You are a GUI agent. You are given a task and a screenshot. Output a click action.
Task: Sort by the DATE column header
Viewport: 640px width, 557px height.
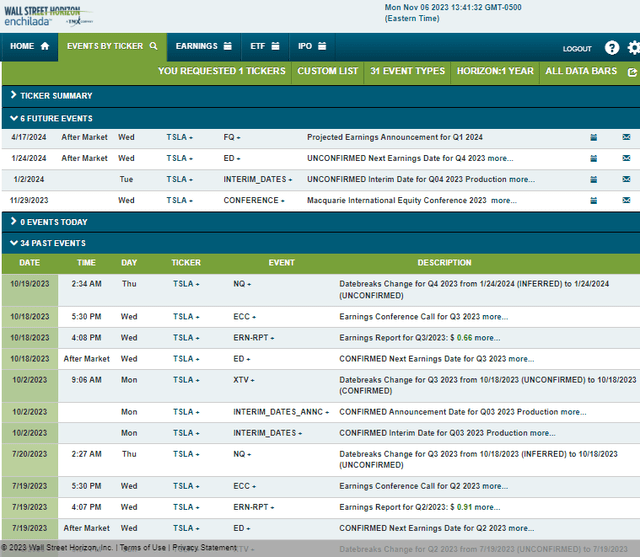click(29, 263)
